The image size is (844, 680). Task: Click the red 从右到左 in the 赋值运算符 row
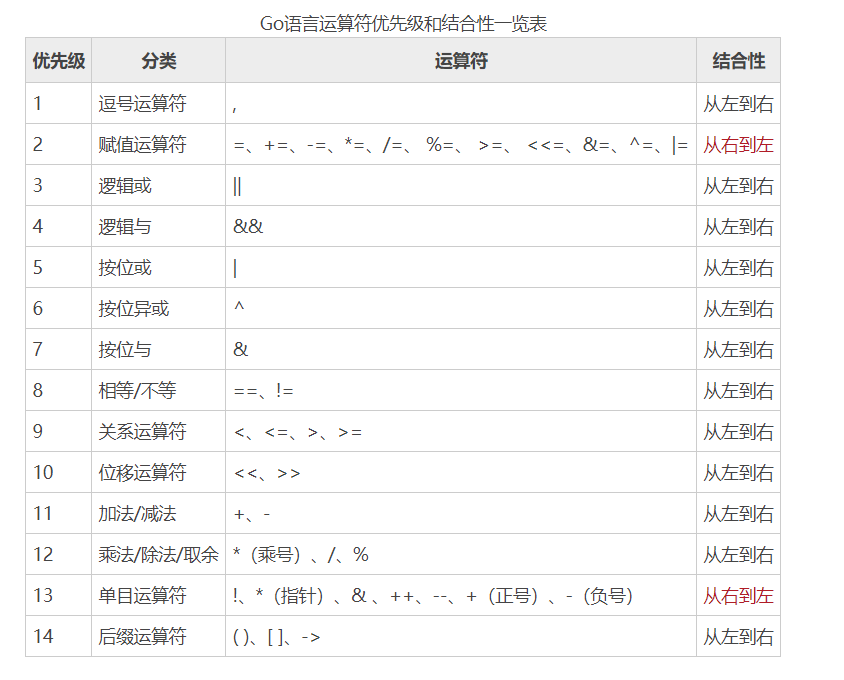click(x=738, y=144)
